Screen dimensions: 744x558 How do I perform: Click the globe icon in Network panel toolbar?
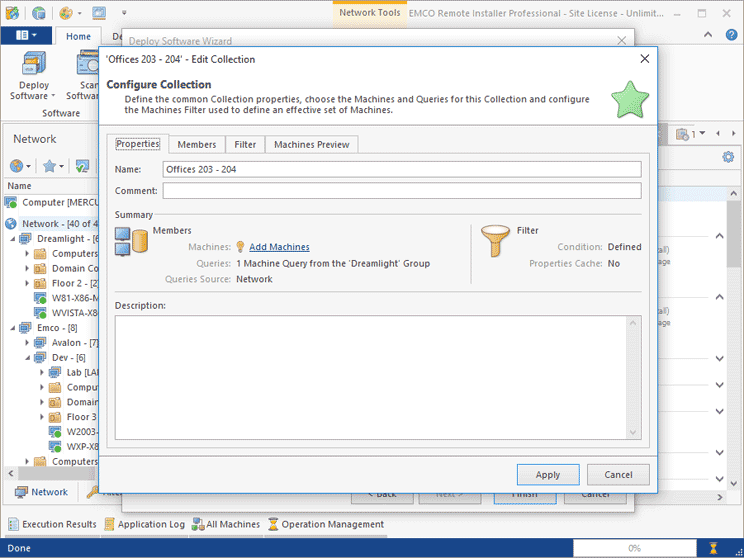(17, 166)
